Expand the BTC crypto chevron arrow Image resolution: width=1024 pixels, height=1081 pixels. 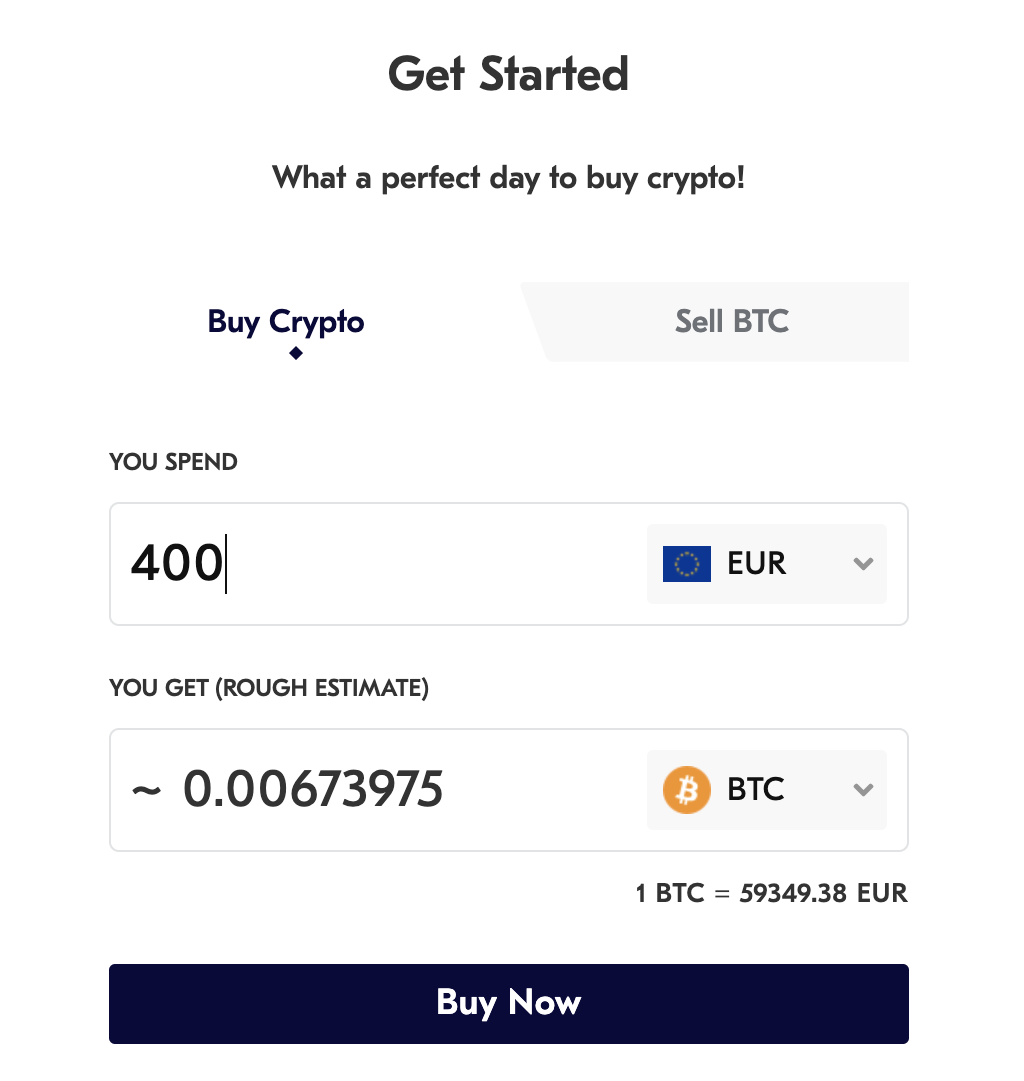[863, 790]
